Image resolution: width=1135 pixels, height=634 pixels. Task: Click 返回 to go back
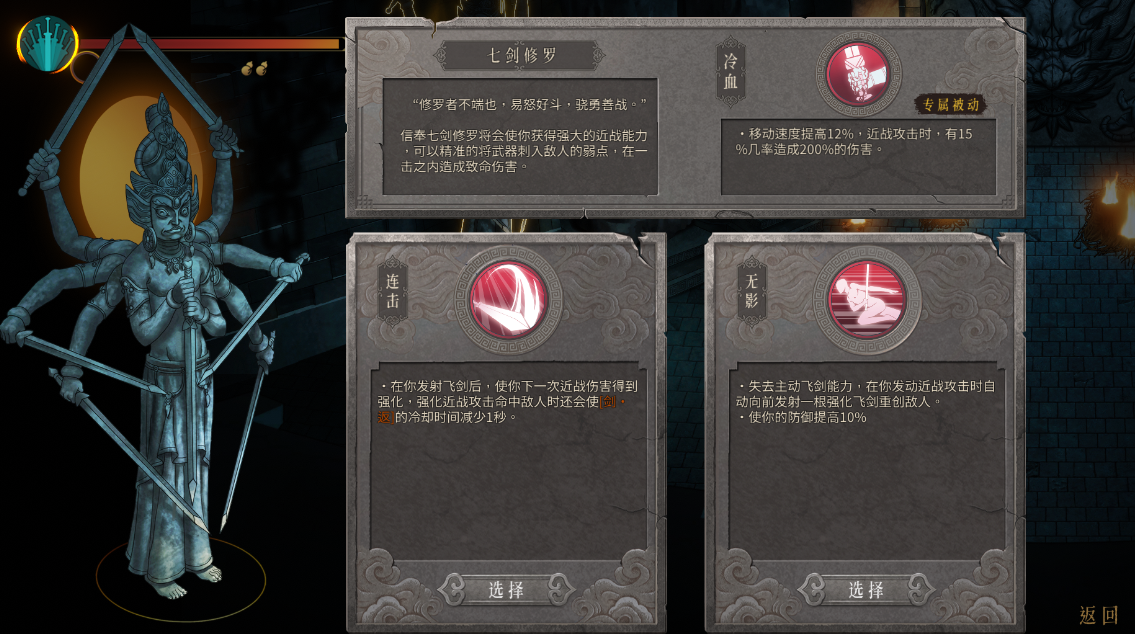click(1099, 615)
